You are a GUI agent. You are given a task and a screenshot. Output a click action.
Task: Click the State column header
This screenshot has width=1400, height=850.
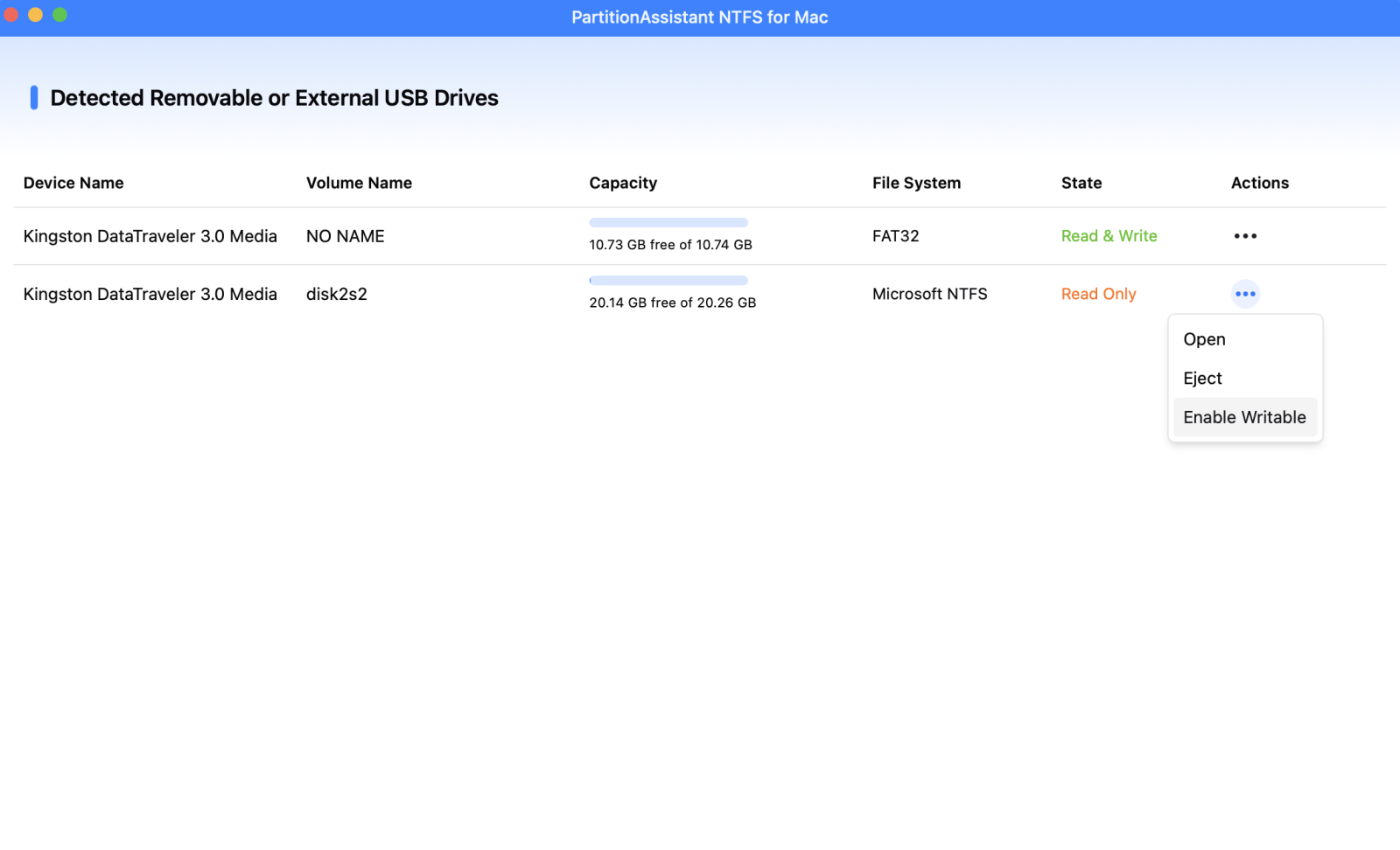[x=1081, y=183]
